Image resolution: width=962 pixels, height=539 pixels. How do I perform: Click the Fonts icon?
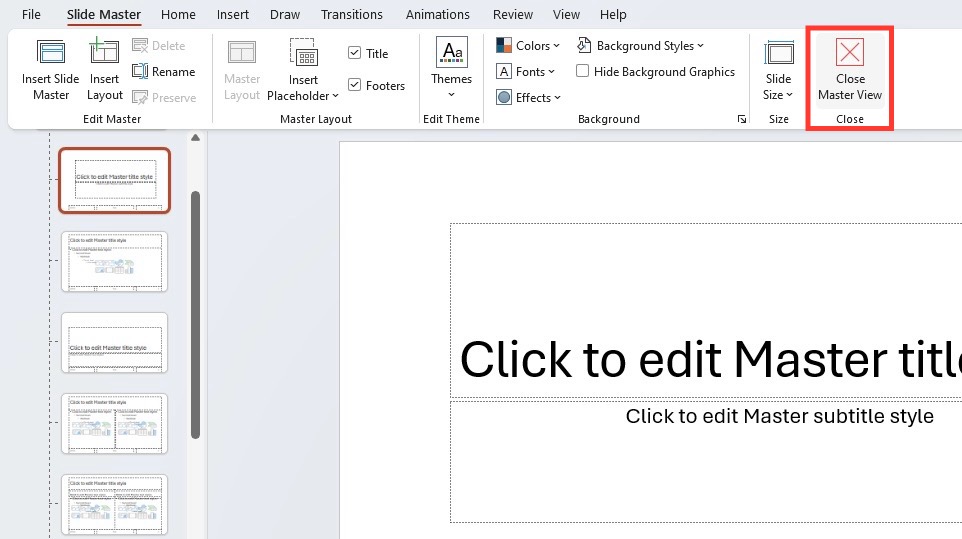coord(504,71)
